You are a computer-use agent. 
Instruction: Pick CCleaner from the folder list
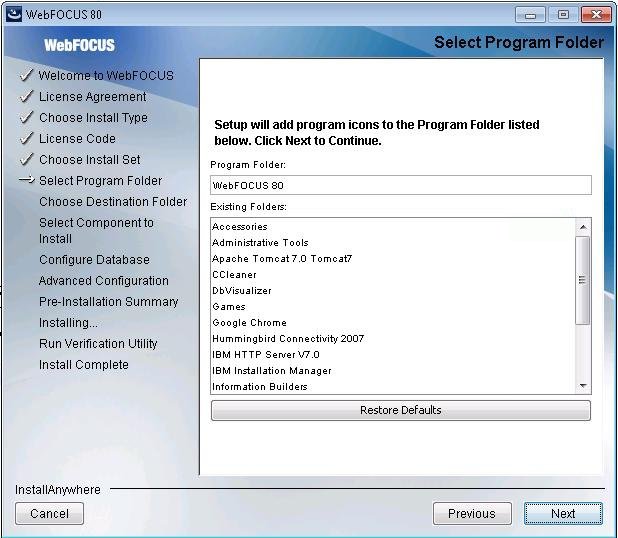click(393, 275)
